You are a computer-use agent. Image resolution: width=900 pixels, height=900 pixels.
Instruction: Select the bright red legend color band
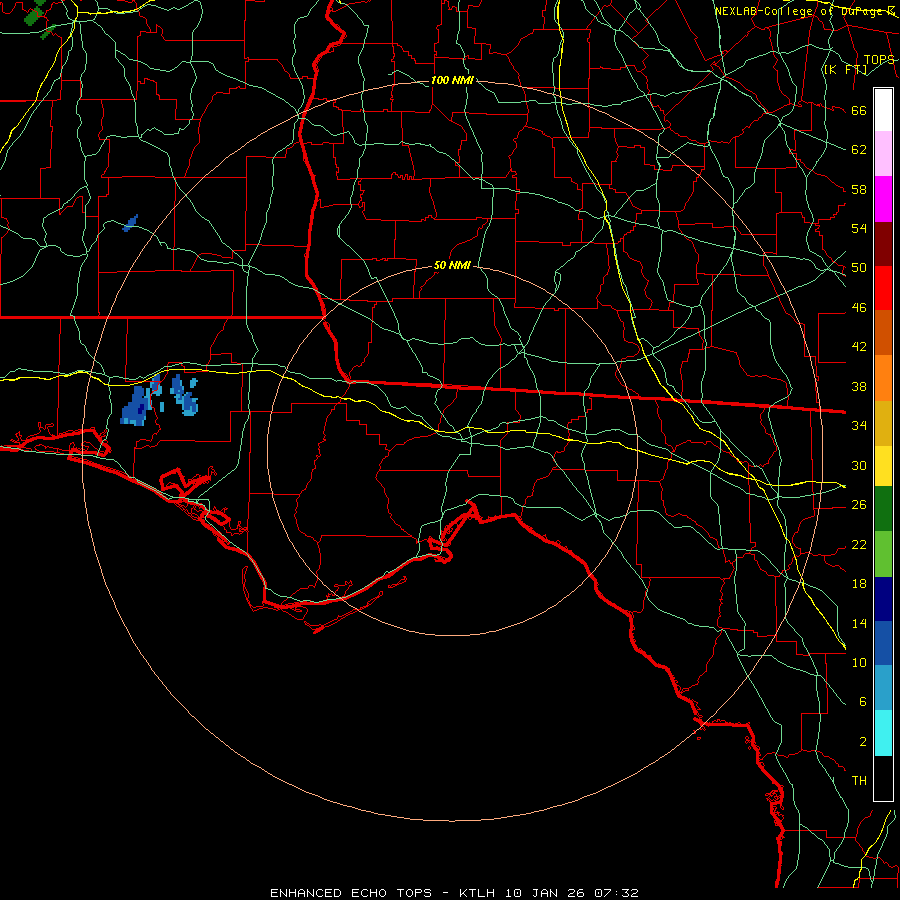(883, 288)
